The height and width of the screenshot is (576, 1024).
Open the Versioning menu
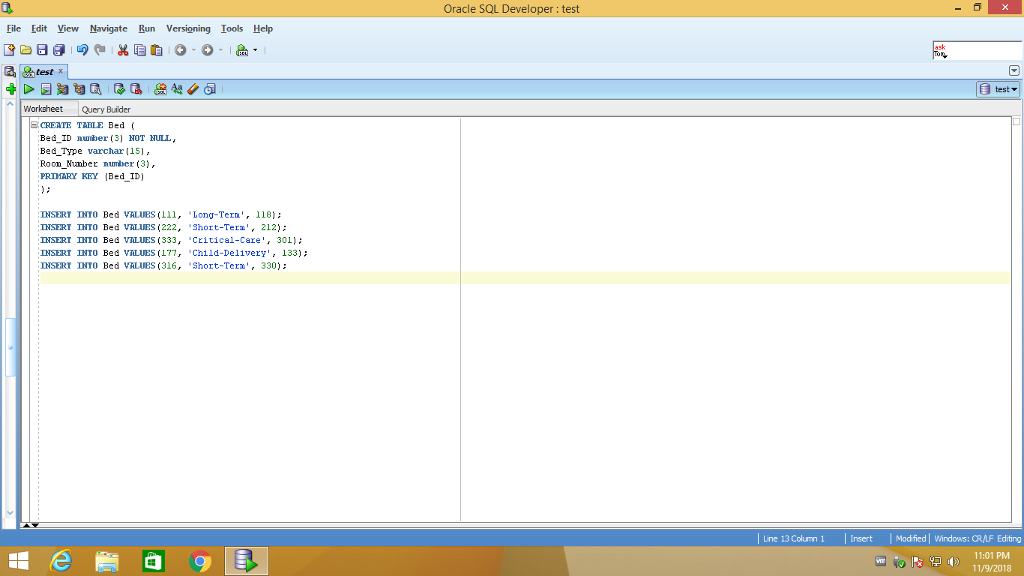coord(189,28)
